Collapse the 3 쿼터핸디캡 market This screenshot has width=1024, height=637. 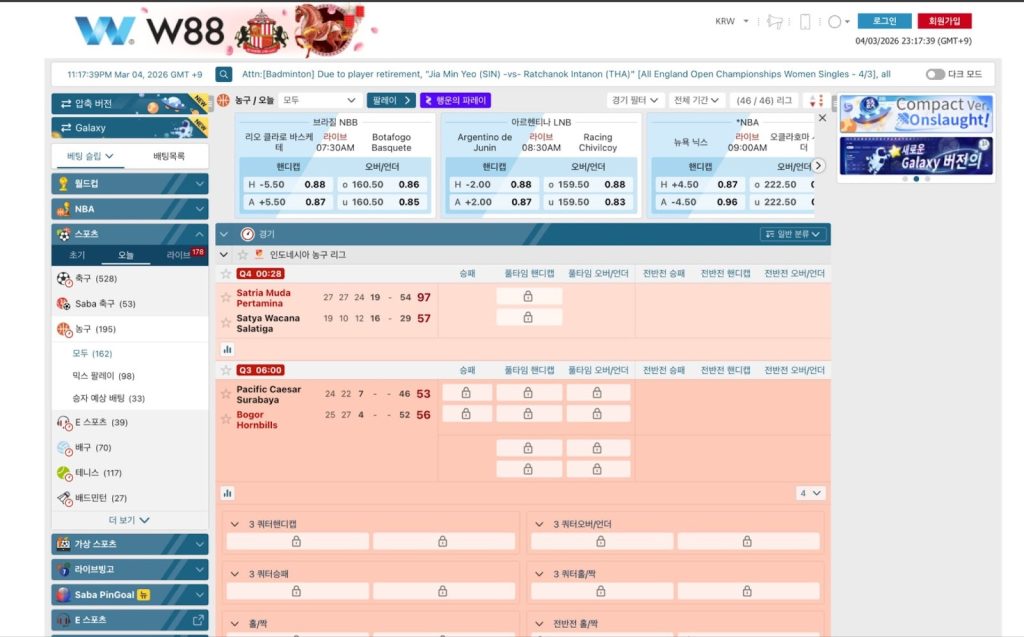coord(234,524)
